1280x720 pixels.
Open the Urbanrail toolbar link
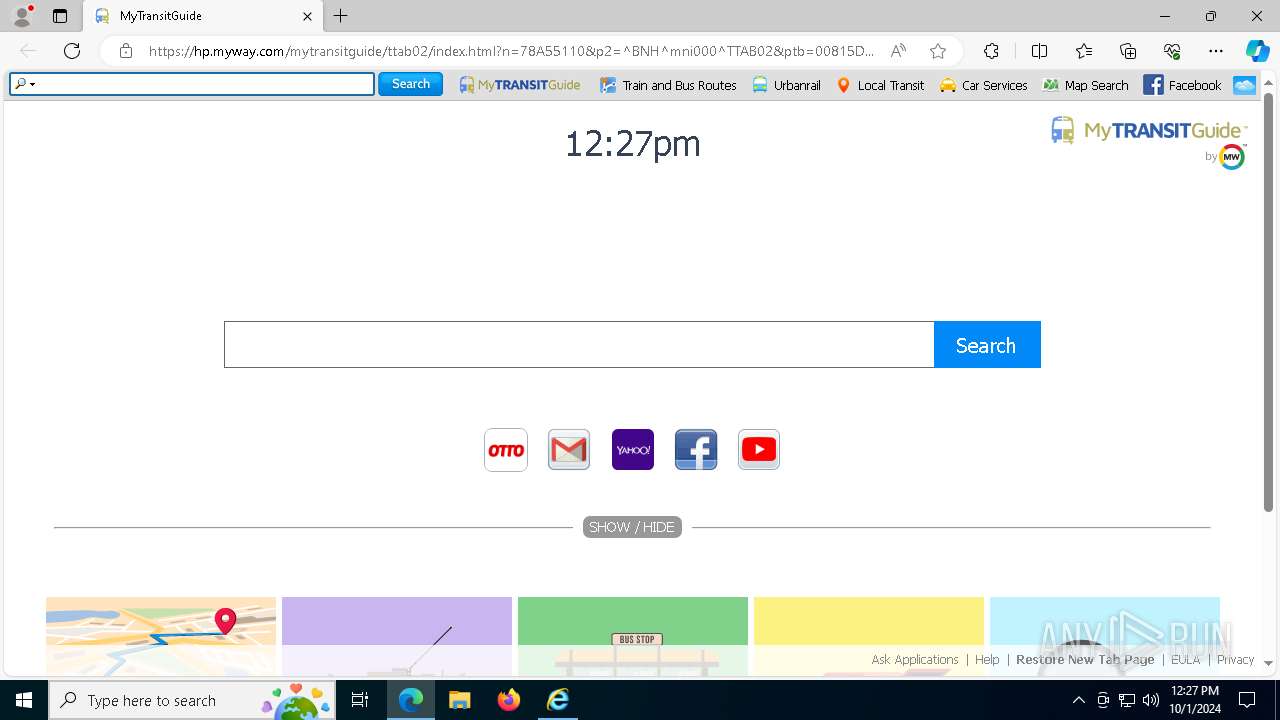(x=786, y=85)
